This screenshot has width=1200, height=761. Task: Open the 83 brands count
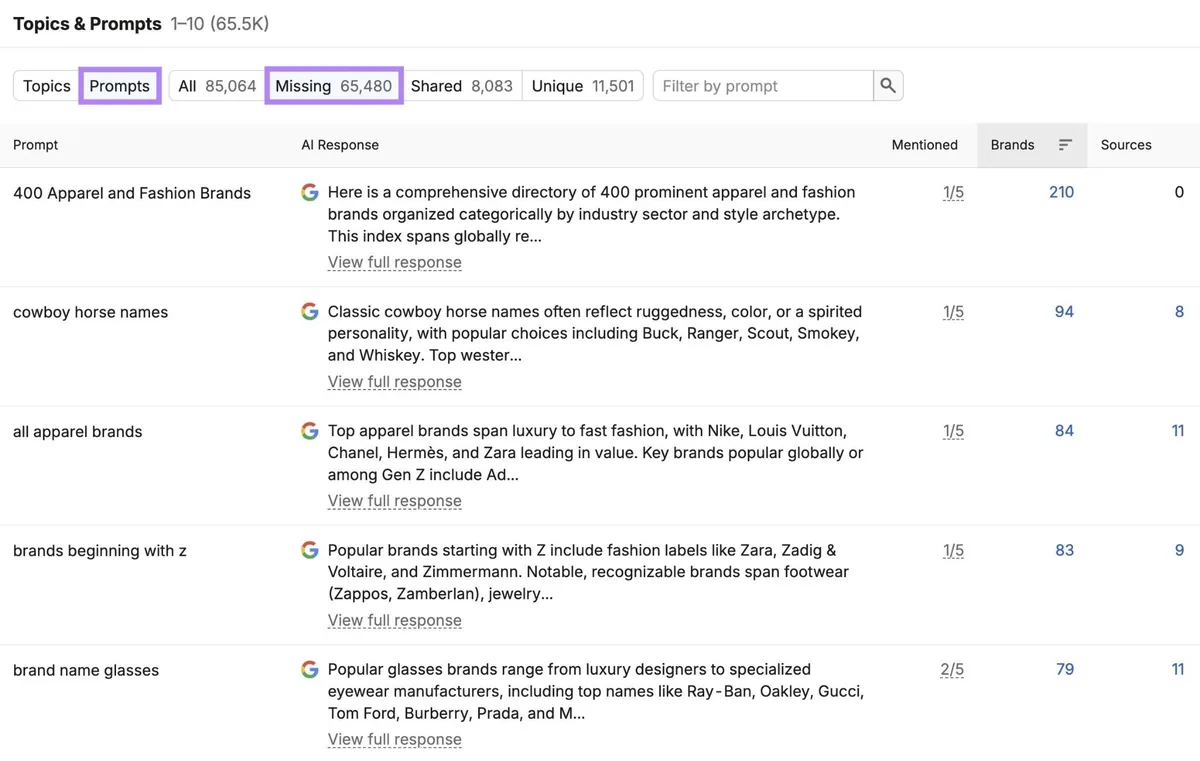click(x=1064, y=550)
